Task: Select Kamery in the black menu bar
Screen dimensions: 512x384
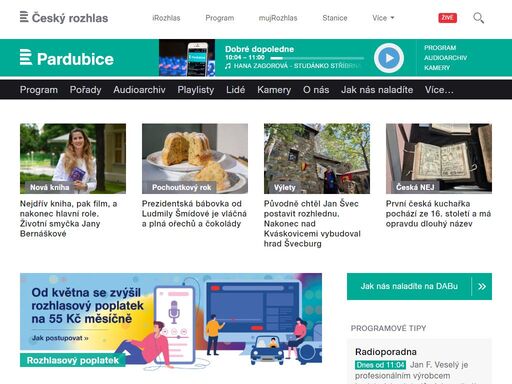Action: click(x=274, y=90)
